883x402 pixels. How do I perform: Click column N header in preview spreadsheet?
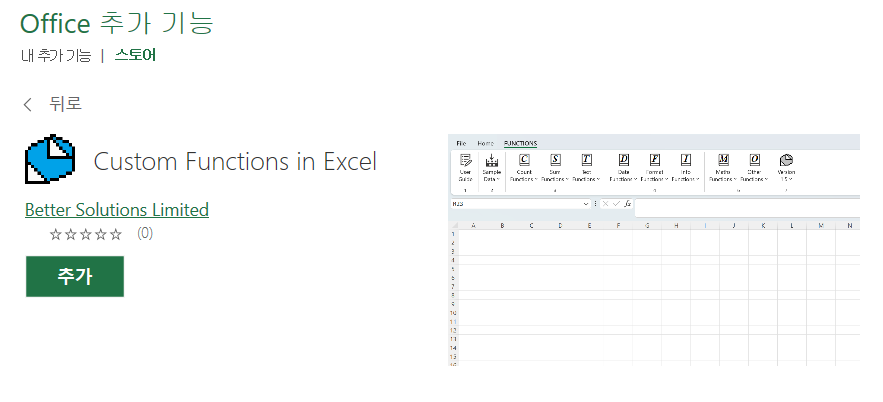(849, 226)
